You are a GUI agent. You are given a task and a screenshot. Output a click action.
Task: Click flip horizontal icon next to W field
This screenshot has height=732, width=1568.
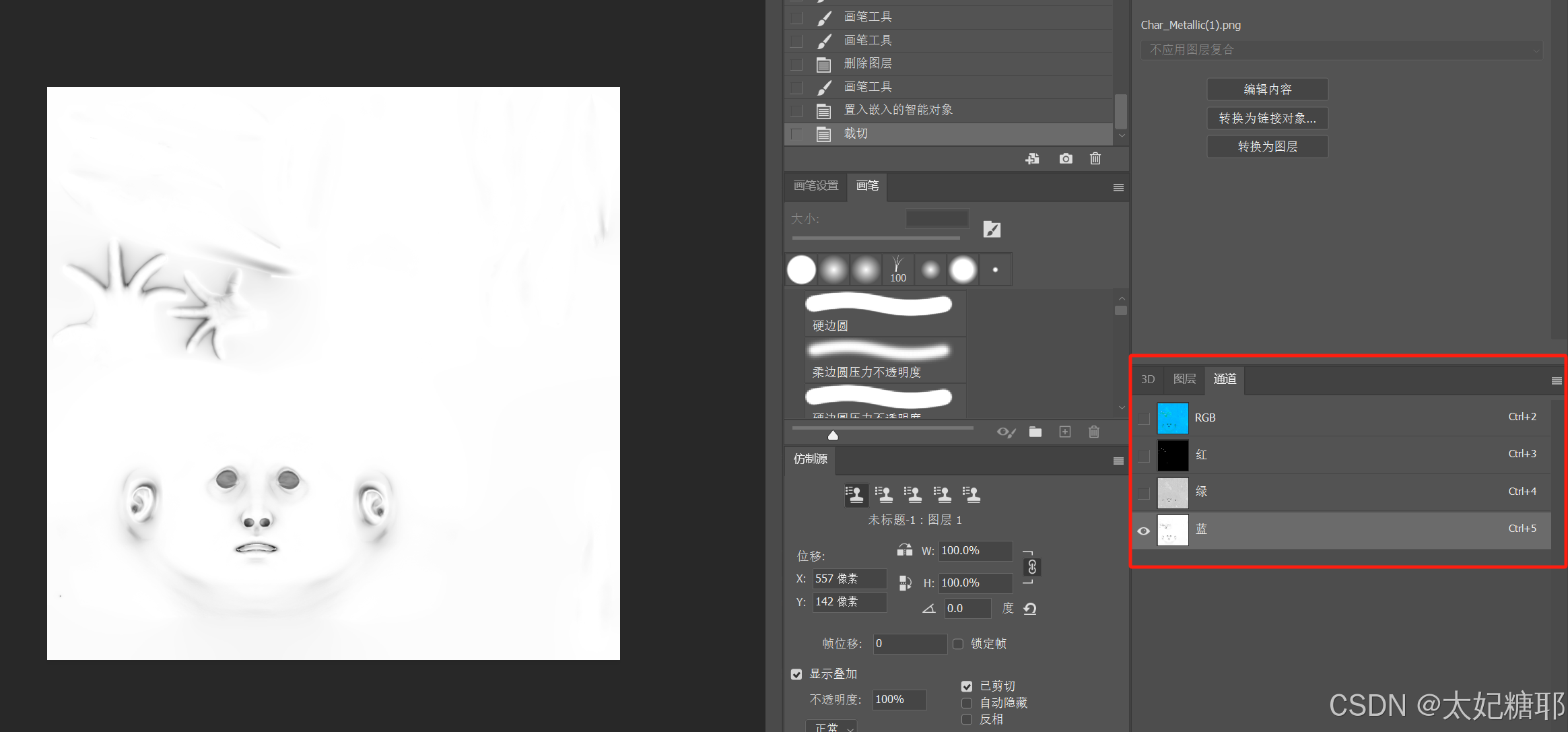tap(905, 550)
